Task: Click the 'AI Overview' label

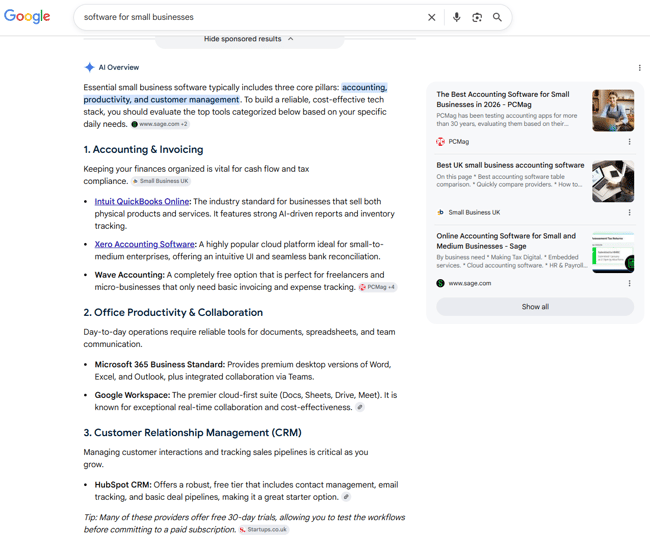Action: (119, 67)
